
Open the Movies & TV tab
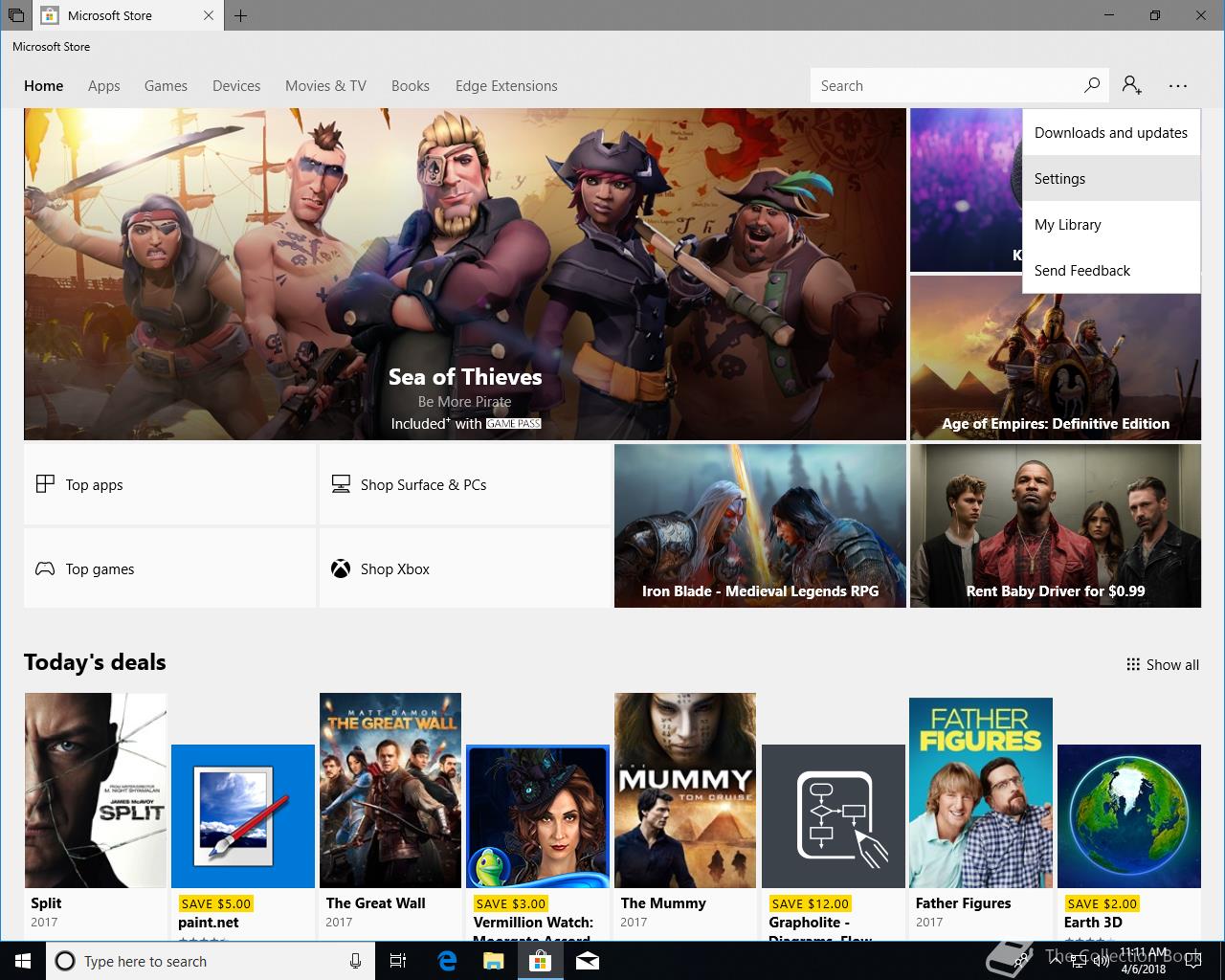(325, 85)
